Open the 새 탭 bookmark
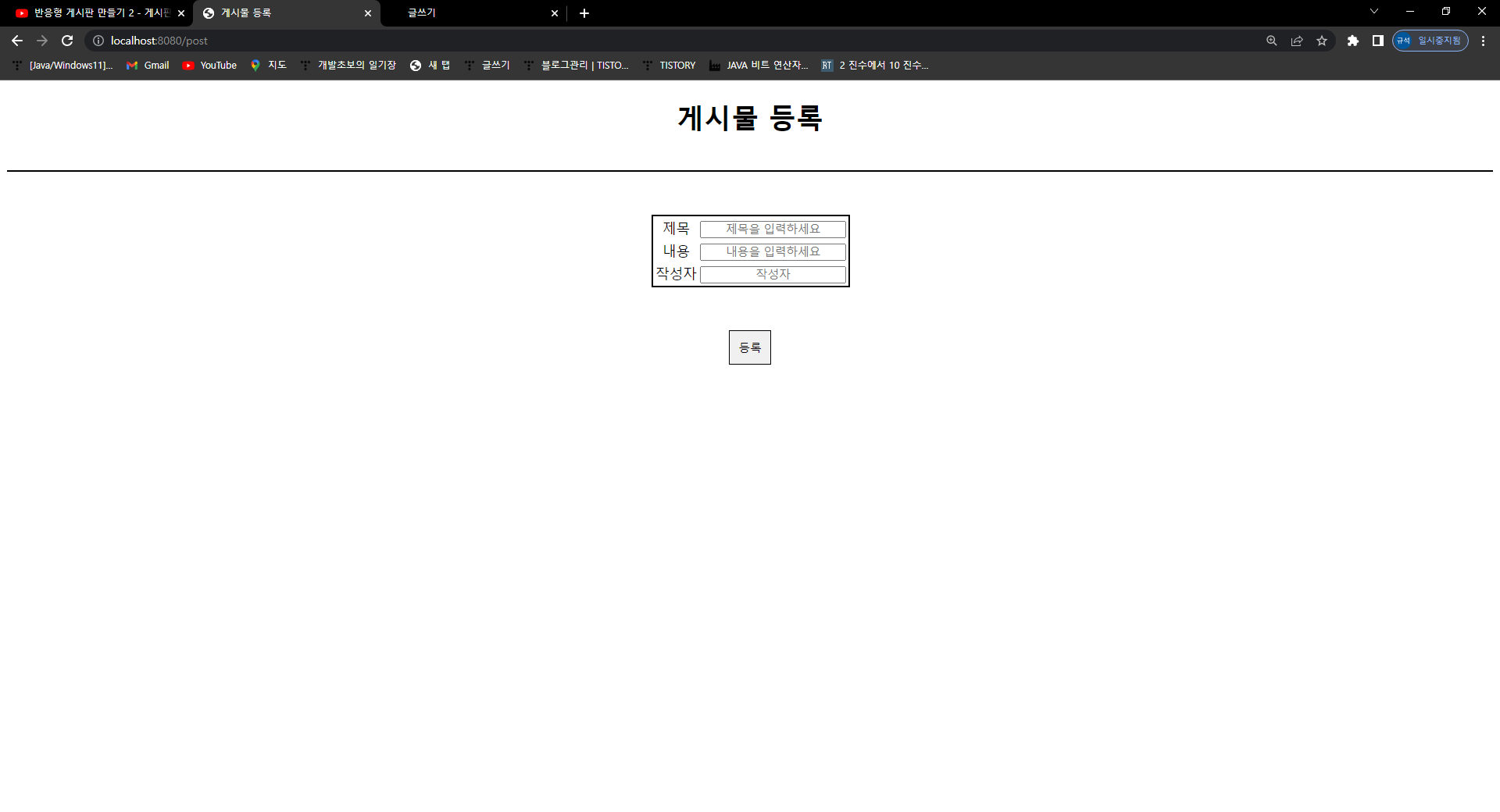This screenshot has height=812, width=1500. (x=430, y=66)
